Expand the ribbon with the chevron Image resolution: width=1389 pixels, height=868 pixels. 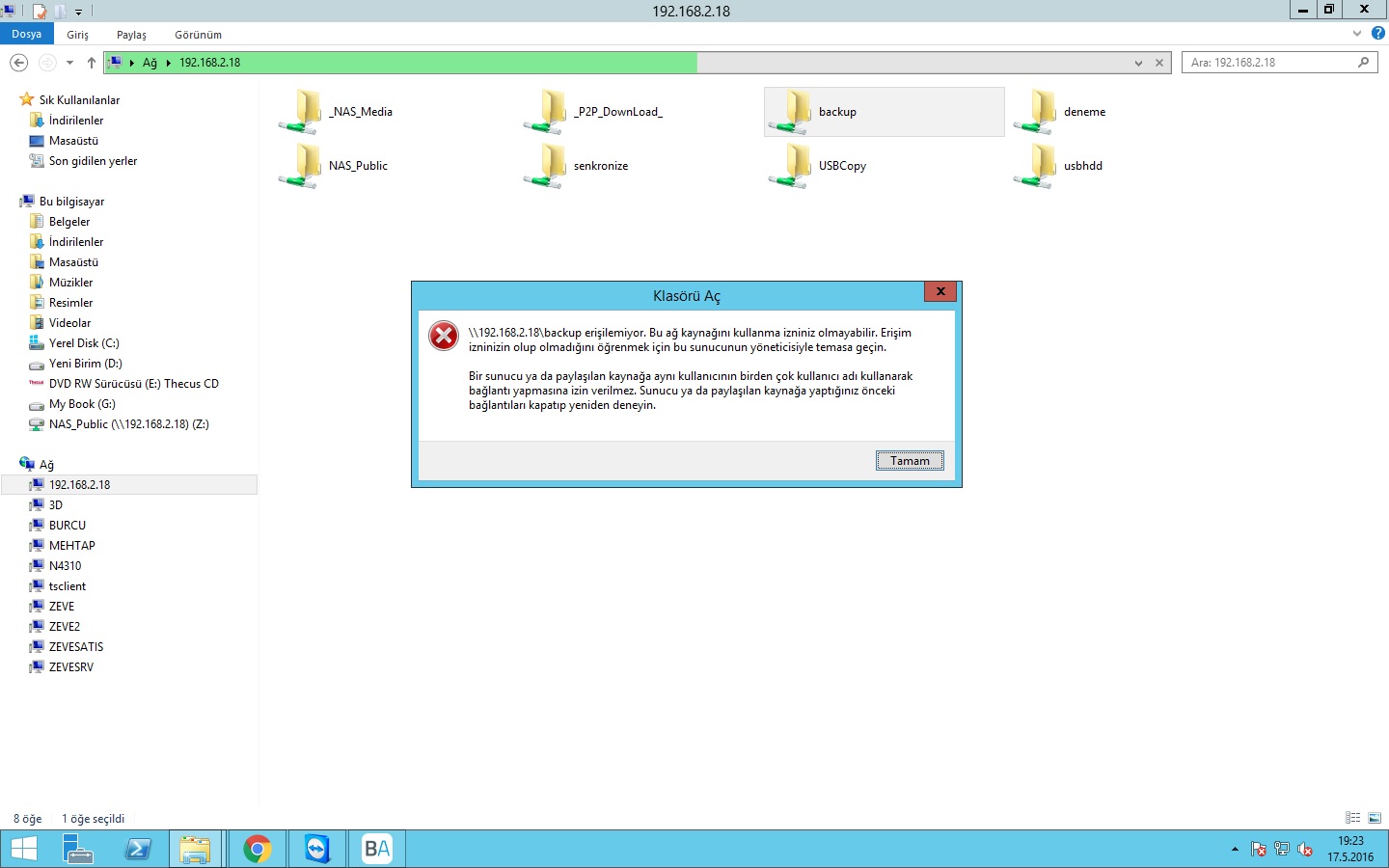pos(1357,34)
